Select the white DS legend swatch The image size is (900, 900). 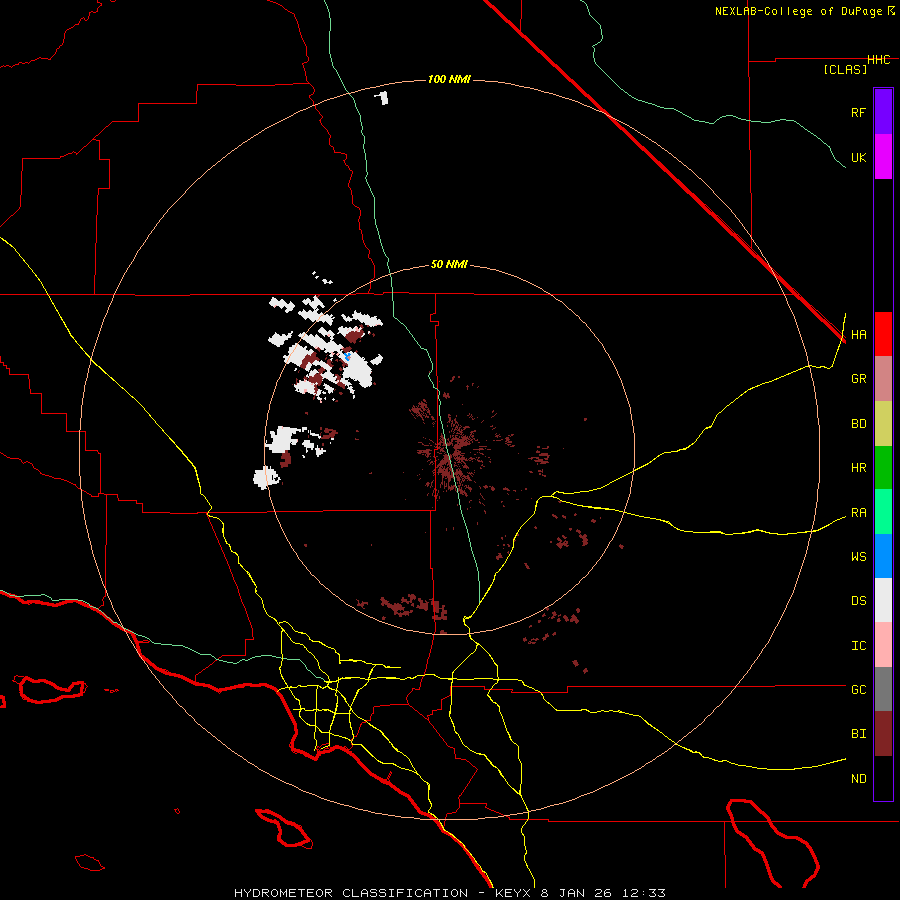point(883,600)
